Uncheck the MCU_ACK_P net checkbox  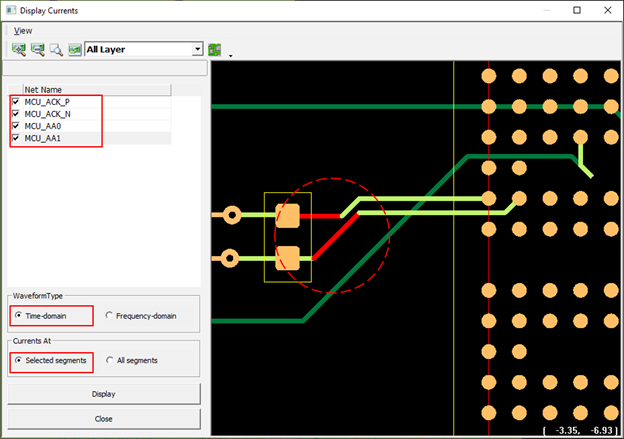point(15,102)
